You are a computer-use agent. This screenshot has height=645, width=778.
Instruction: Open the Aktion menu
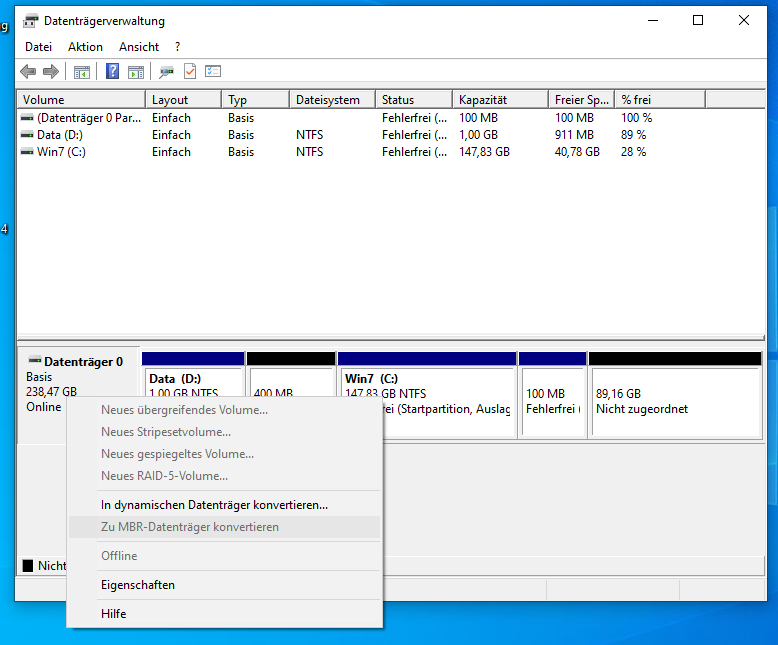(x=85, y=47)
